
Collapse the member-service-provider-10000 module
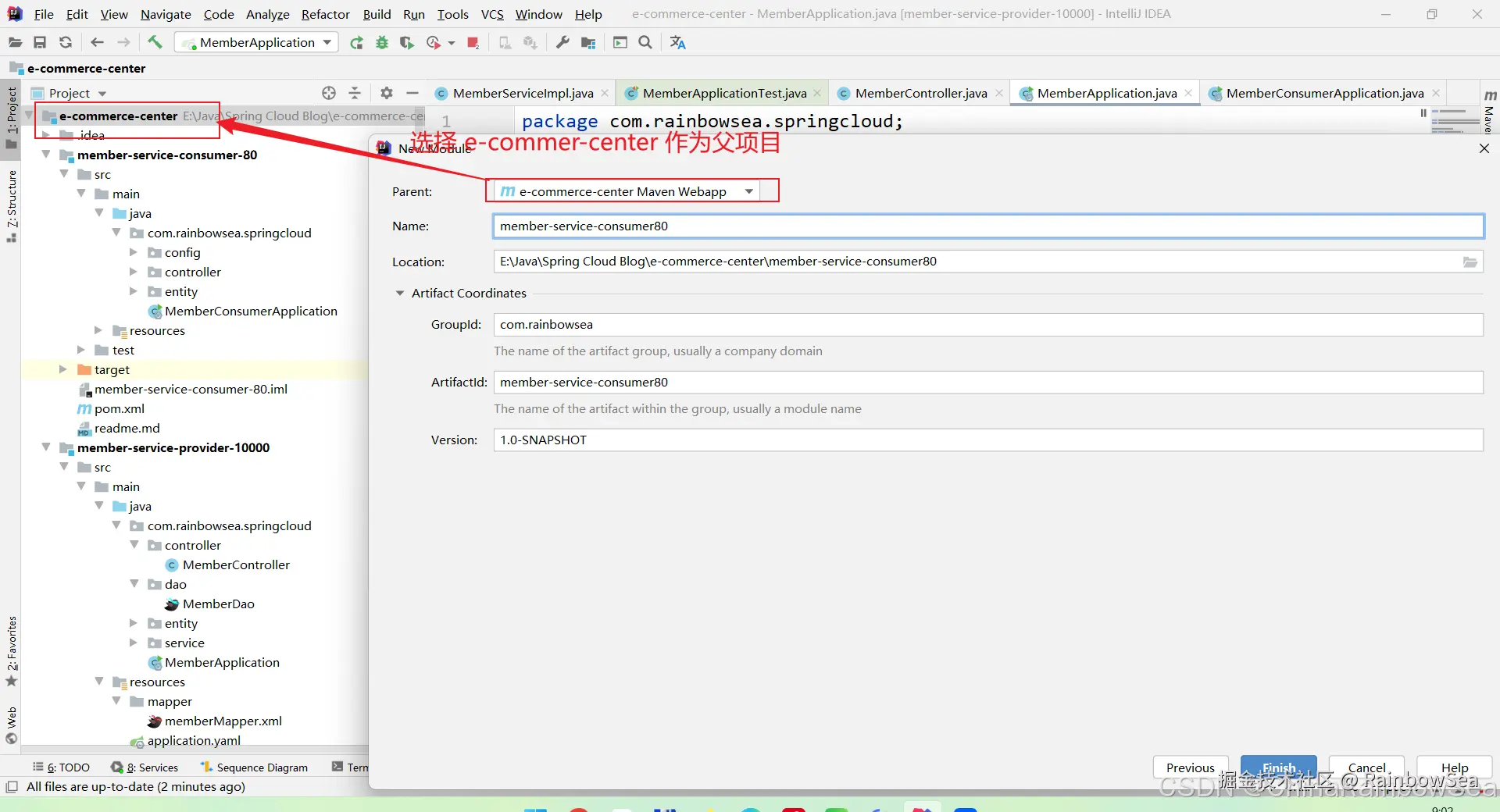click(x=46, y=447)
